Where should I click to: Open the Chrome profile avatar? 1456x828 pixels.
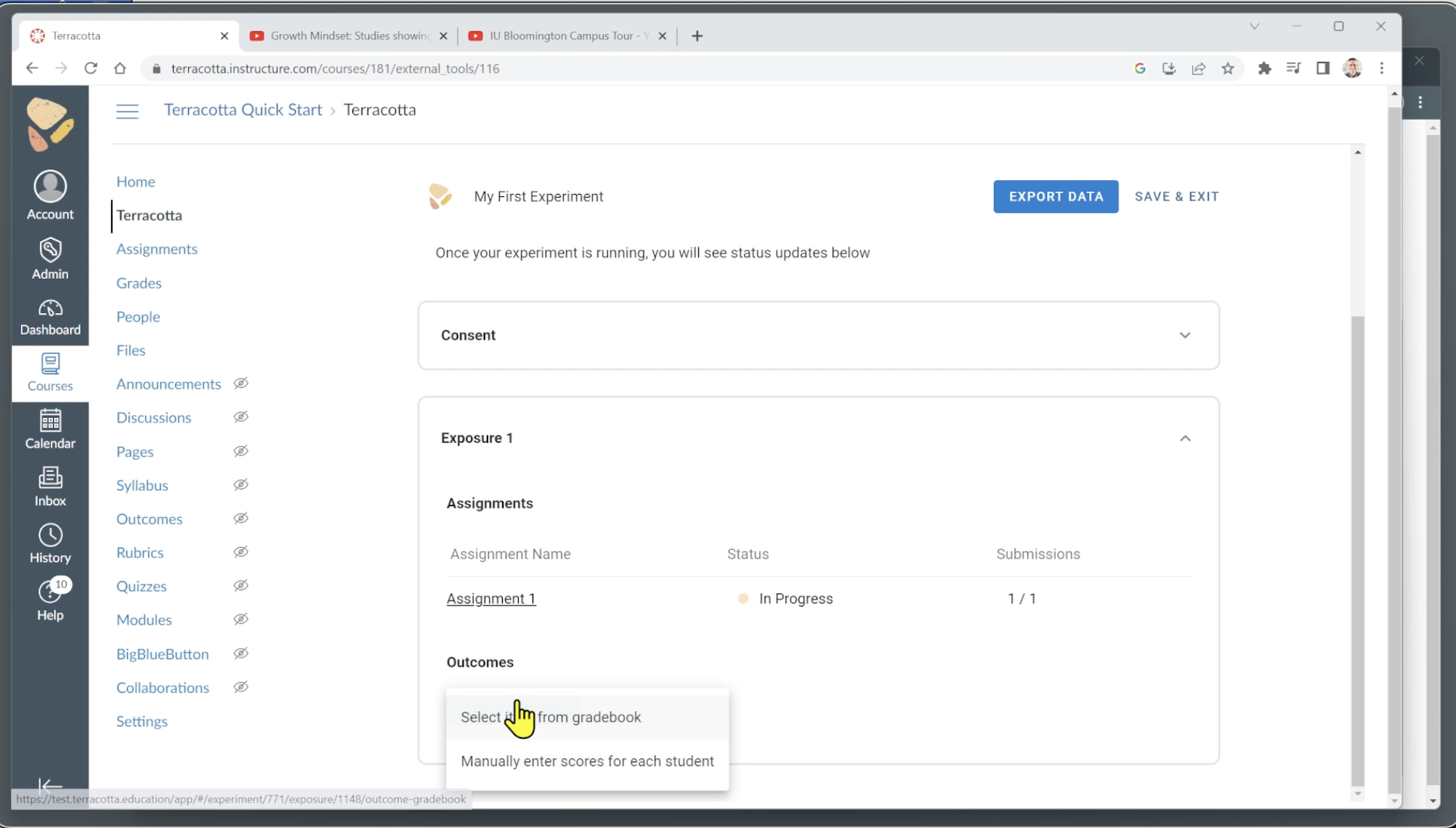pyautogui.click(x=1352, y=68)
